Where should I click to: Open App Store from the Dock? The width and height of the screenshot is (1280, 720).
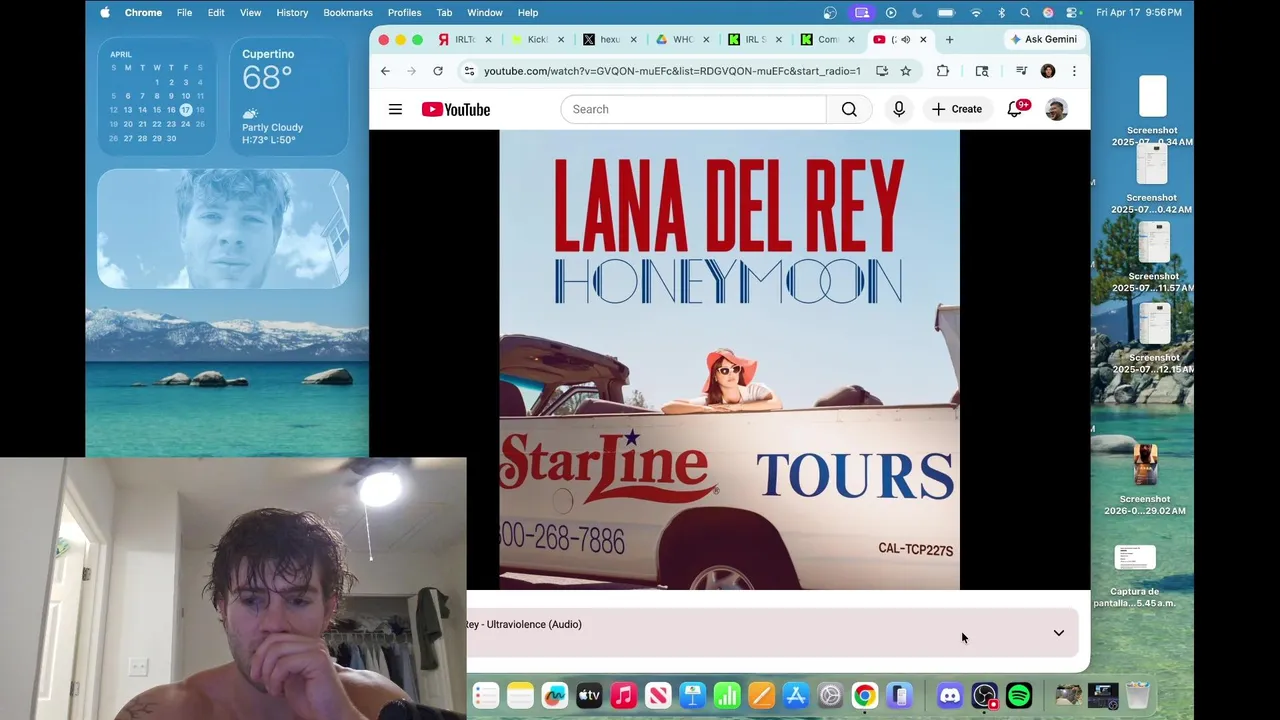[796, 695]
